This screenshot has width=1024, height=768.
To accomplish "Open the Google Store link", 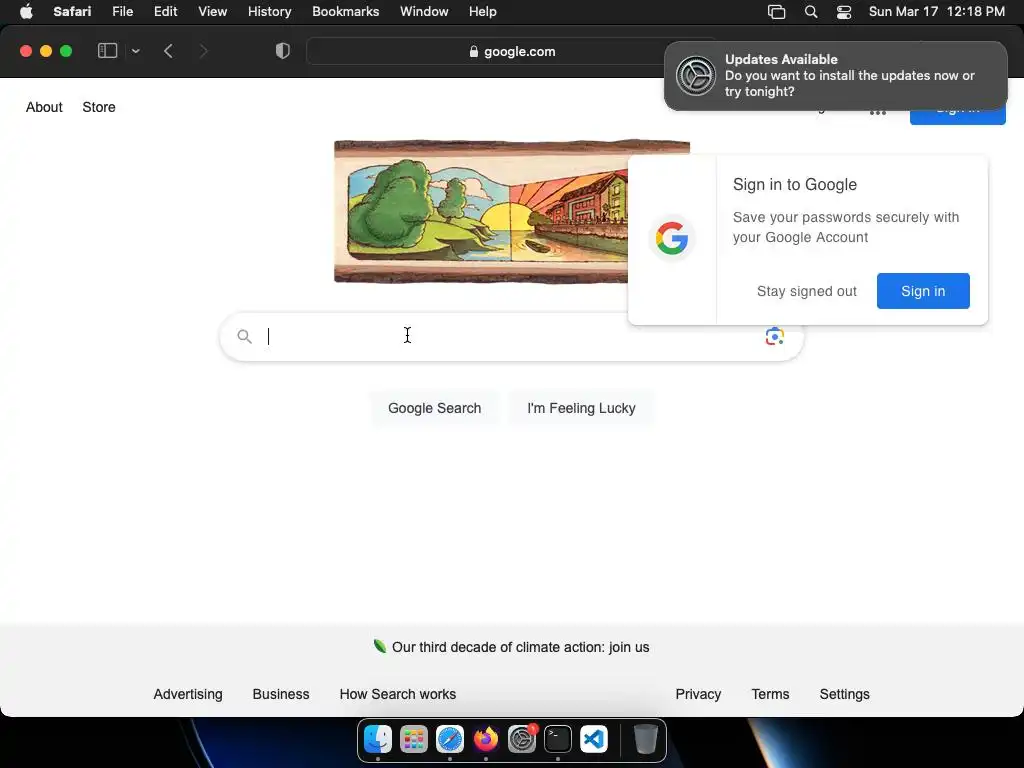I will pos(99,107).
